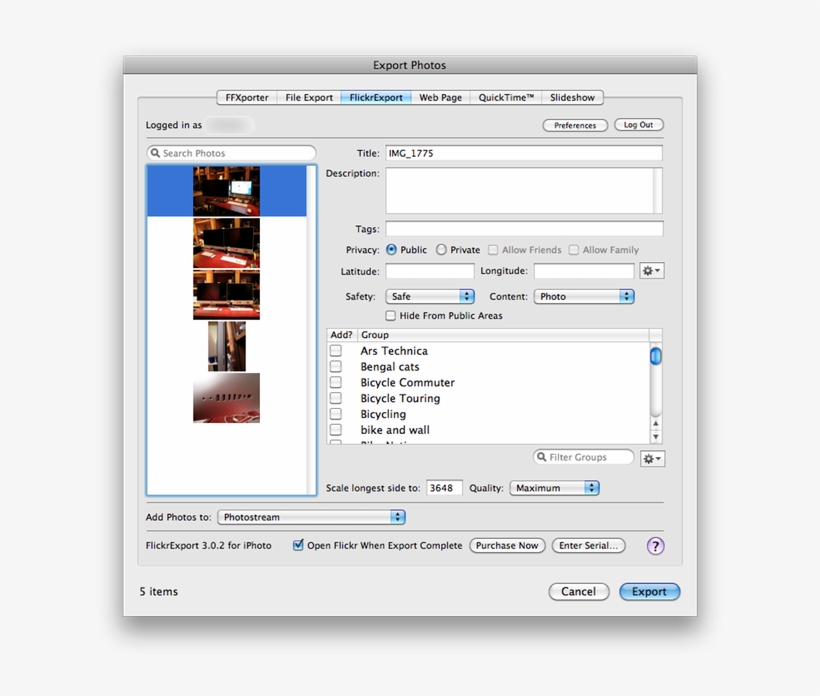Click the Add? column header

tap(341, 335)
